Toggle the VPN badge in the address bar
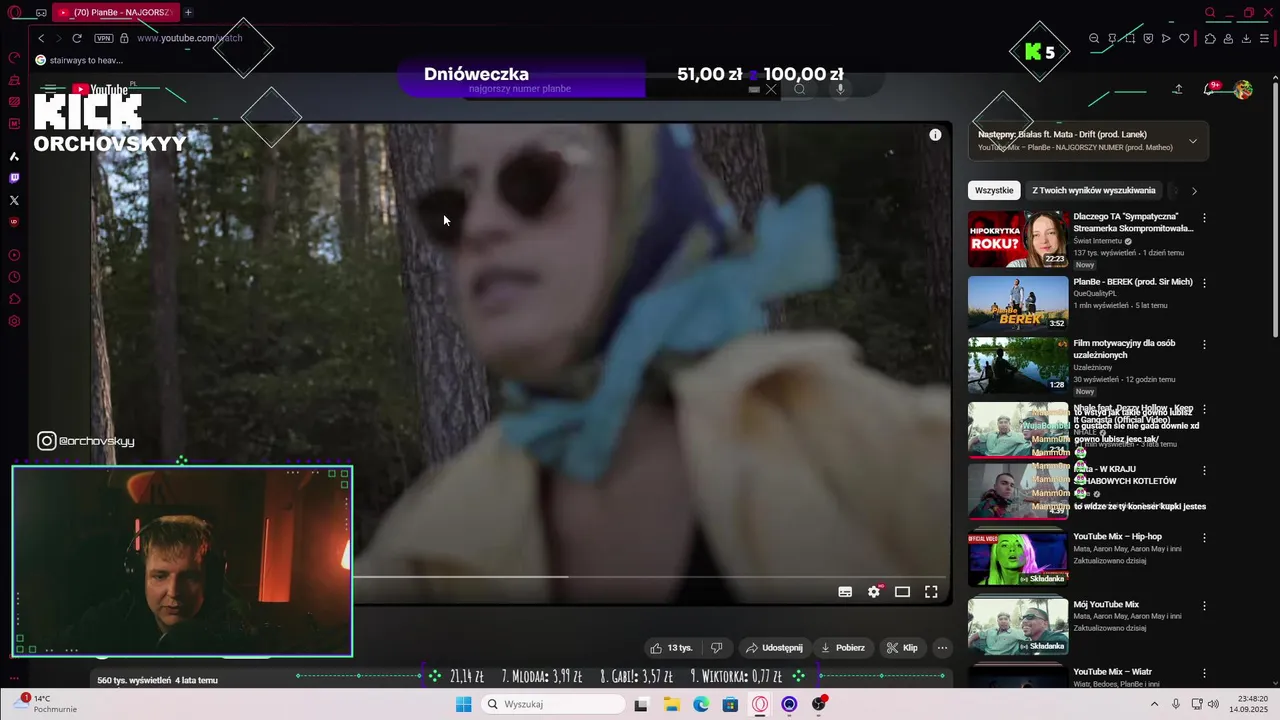Viewport: 1280px width, 720px height. [x=104, y=38]
